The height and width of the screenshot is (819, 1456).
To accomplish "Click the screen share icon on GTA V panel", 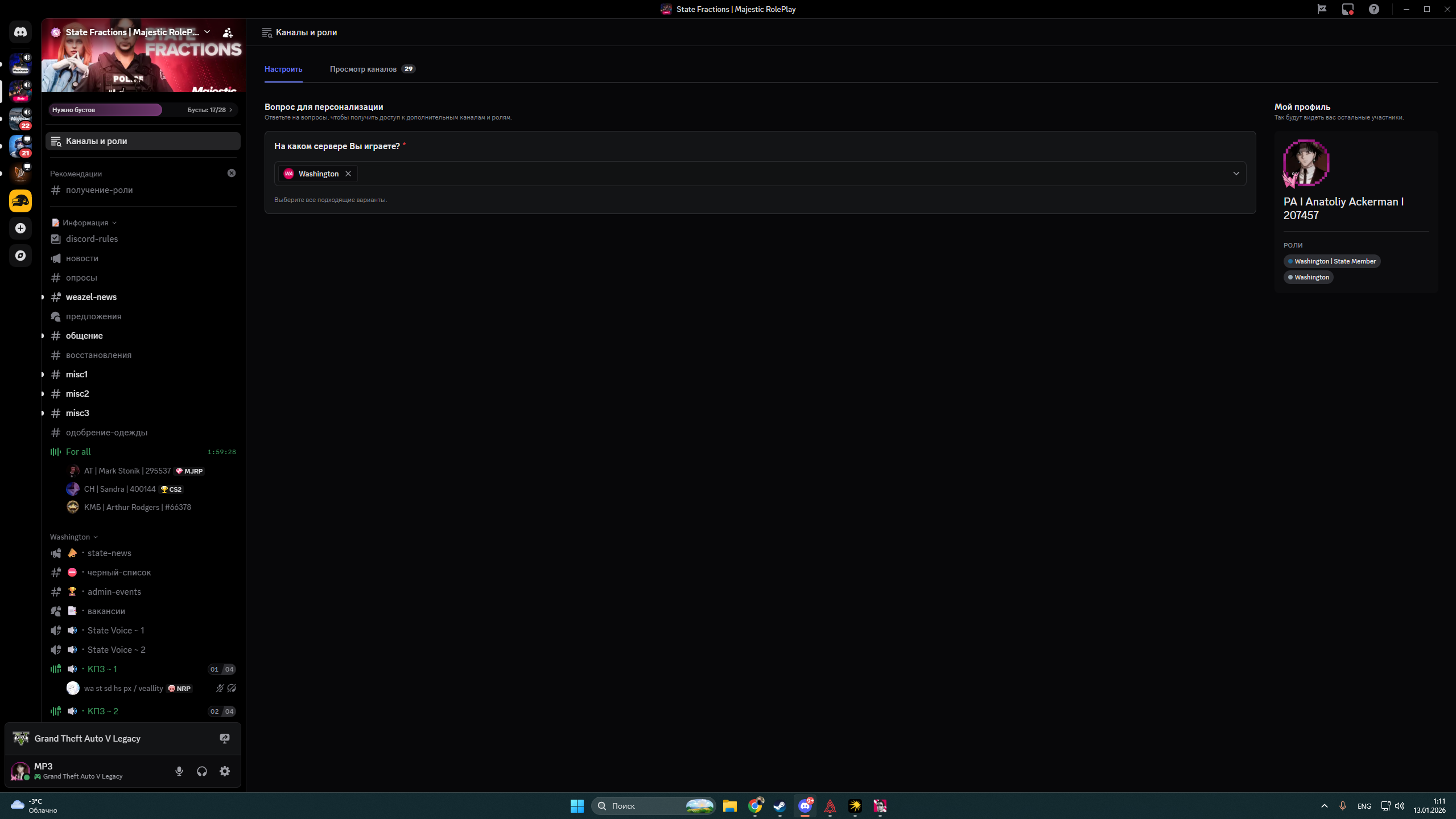I will (x=225, y=738).
